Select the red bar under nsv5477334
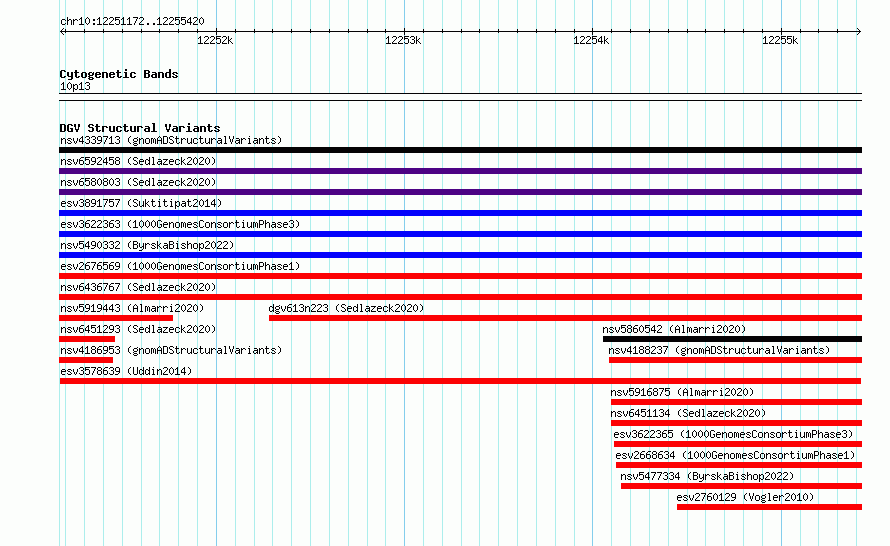The width and height of the screenshot is (890, 546). 741,486
